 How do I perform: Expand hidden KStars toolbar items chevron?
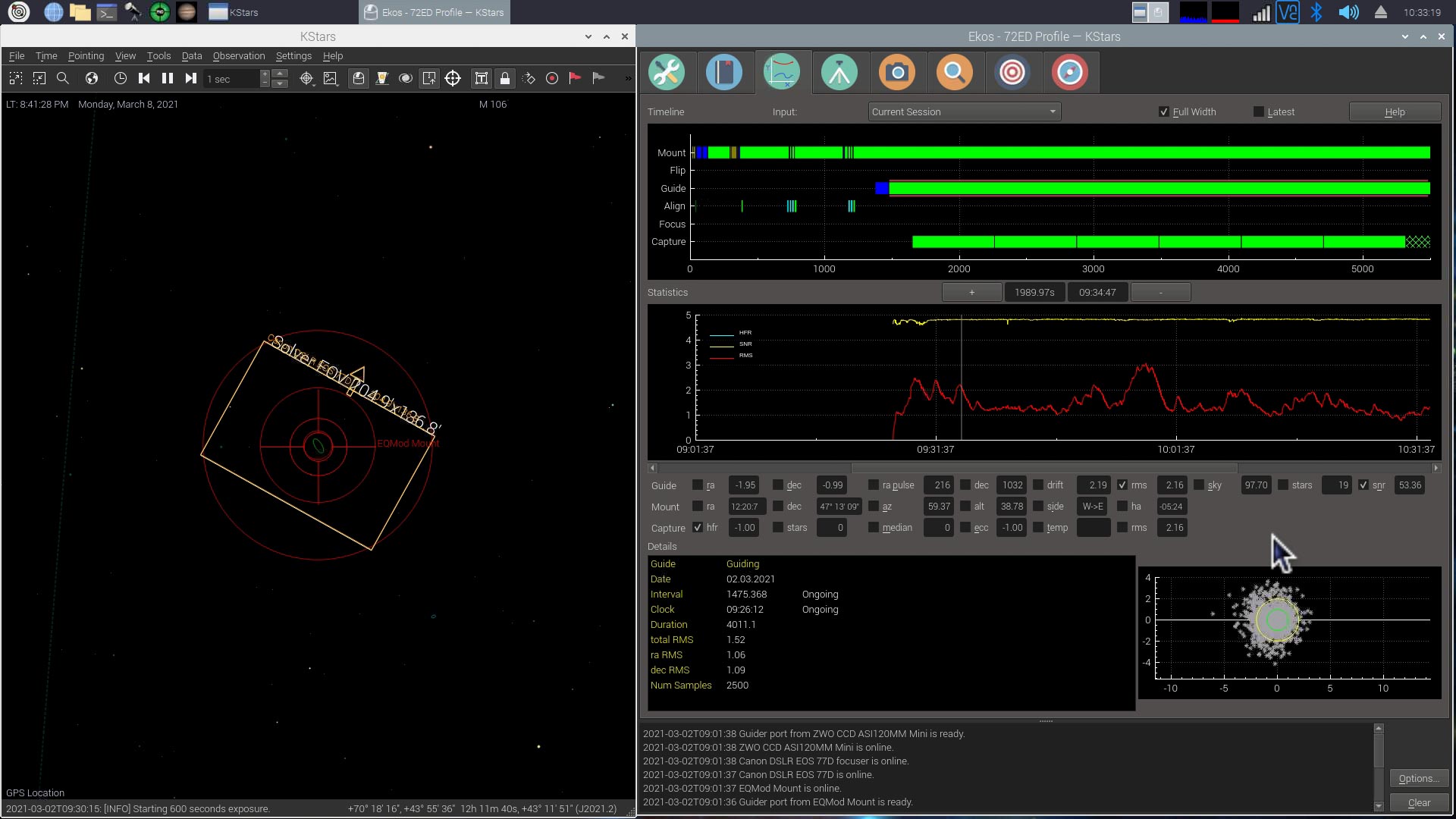pos(628,78)
